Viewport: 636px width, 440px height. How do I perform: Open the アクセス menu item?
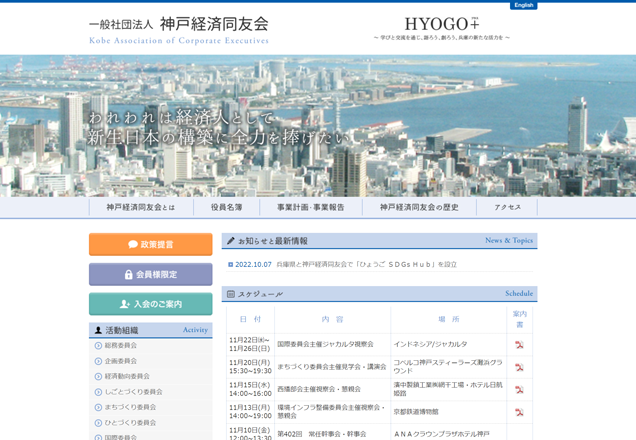507,207
